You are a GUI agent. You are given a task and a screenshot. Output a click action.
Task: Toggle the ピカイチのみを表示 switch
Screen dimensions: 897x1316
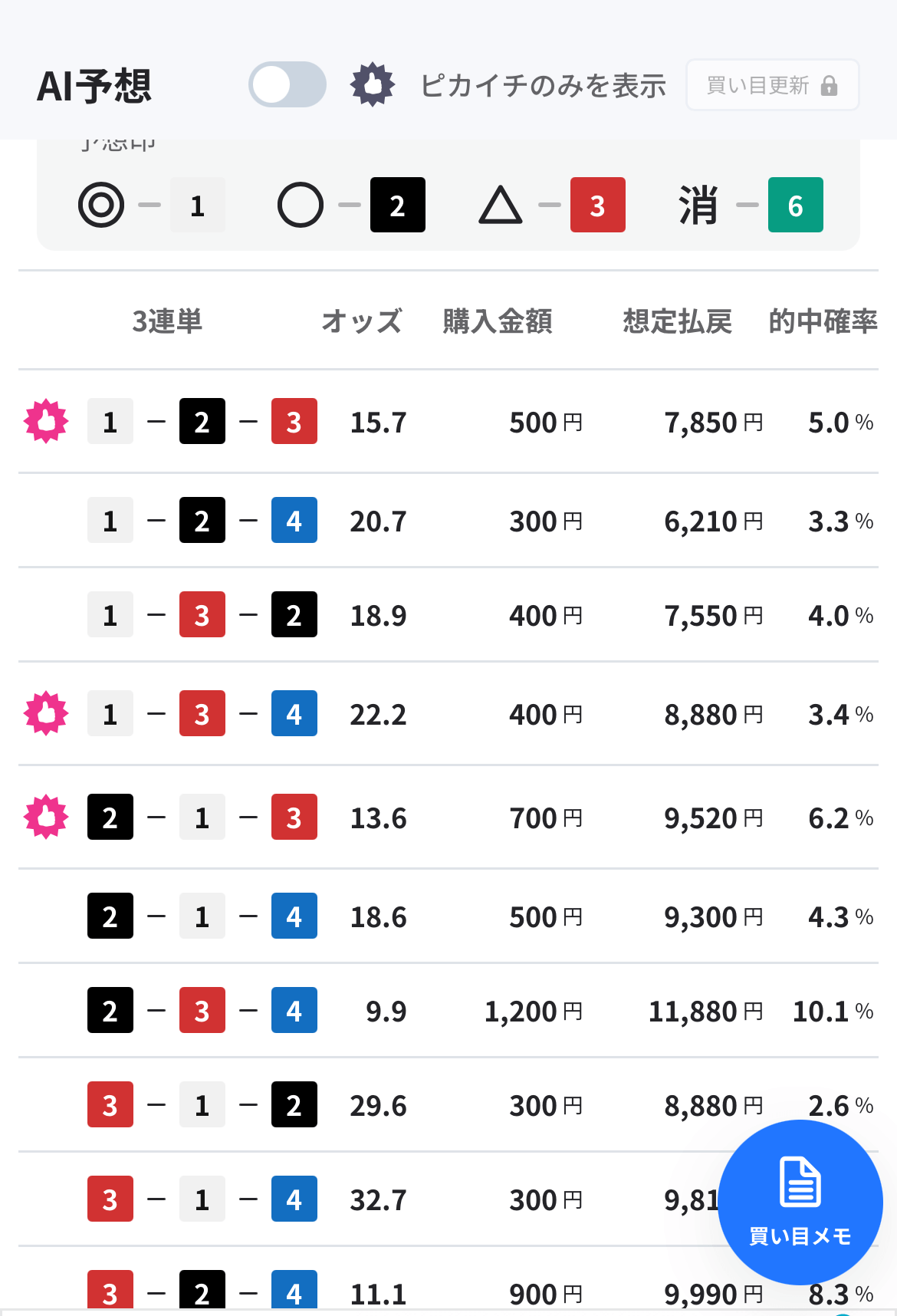[287, 84]
